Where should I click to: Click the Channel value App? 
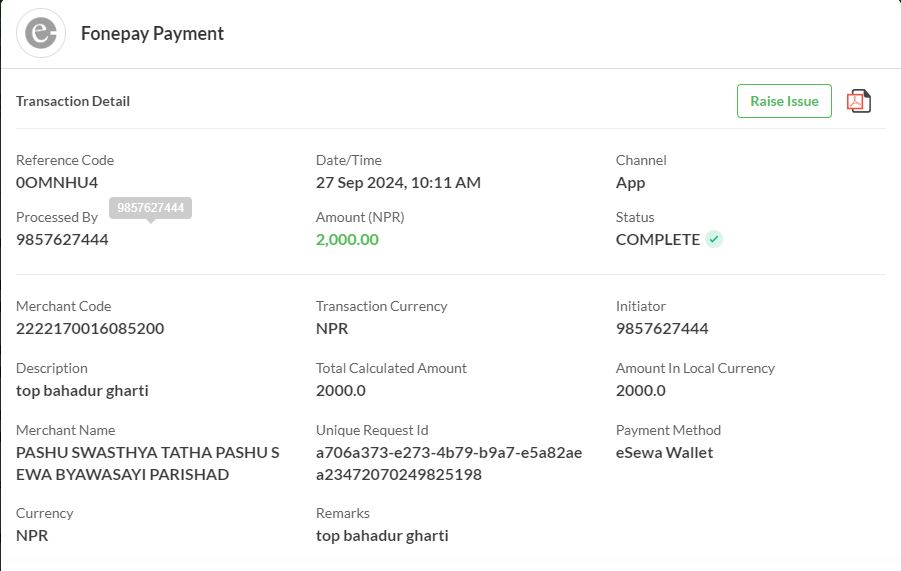[x=630, y=183]
